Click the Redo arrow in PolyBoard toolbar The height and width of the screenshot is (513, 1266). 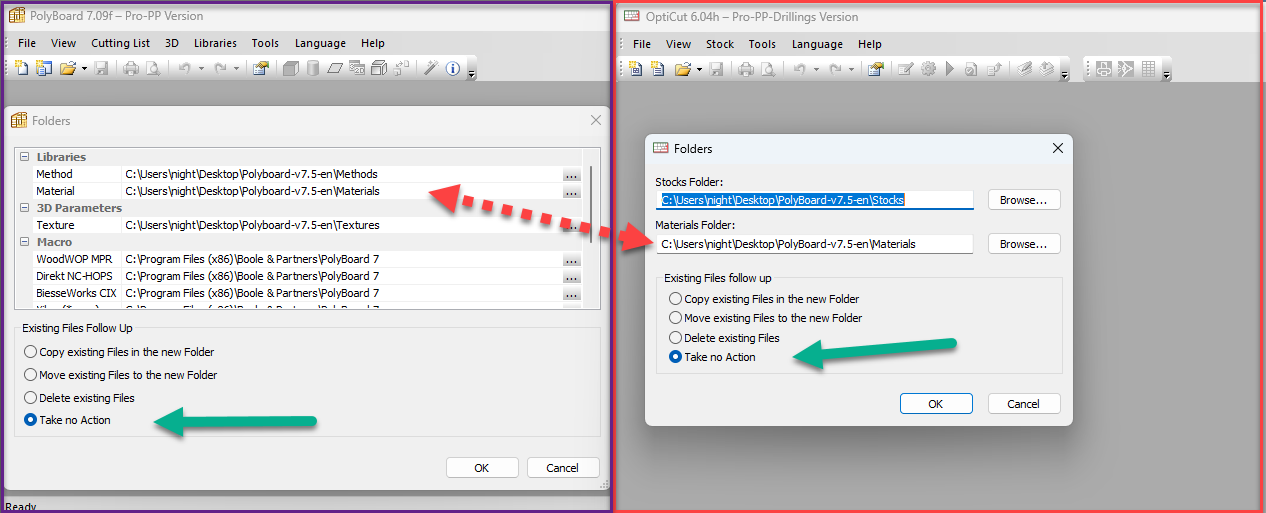(x=220, y=68)
